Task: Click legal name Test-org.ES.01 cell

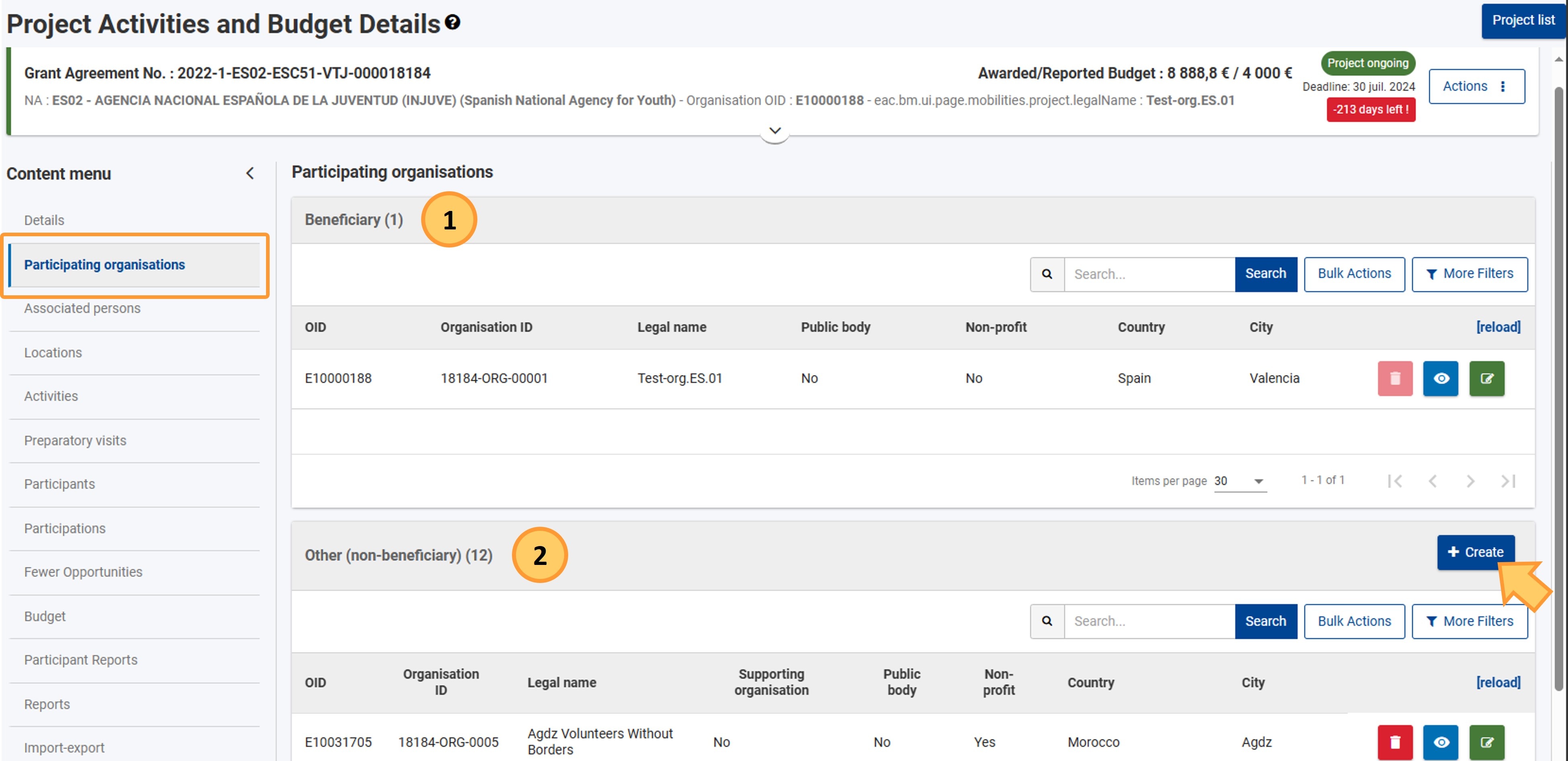Action: pyautogui.click(x=679, y=378)
